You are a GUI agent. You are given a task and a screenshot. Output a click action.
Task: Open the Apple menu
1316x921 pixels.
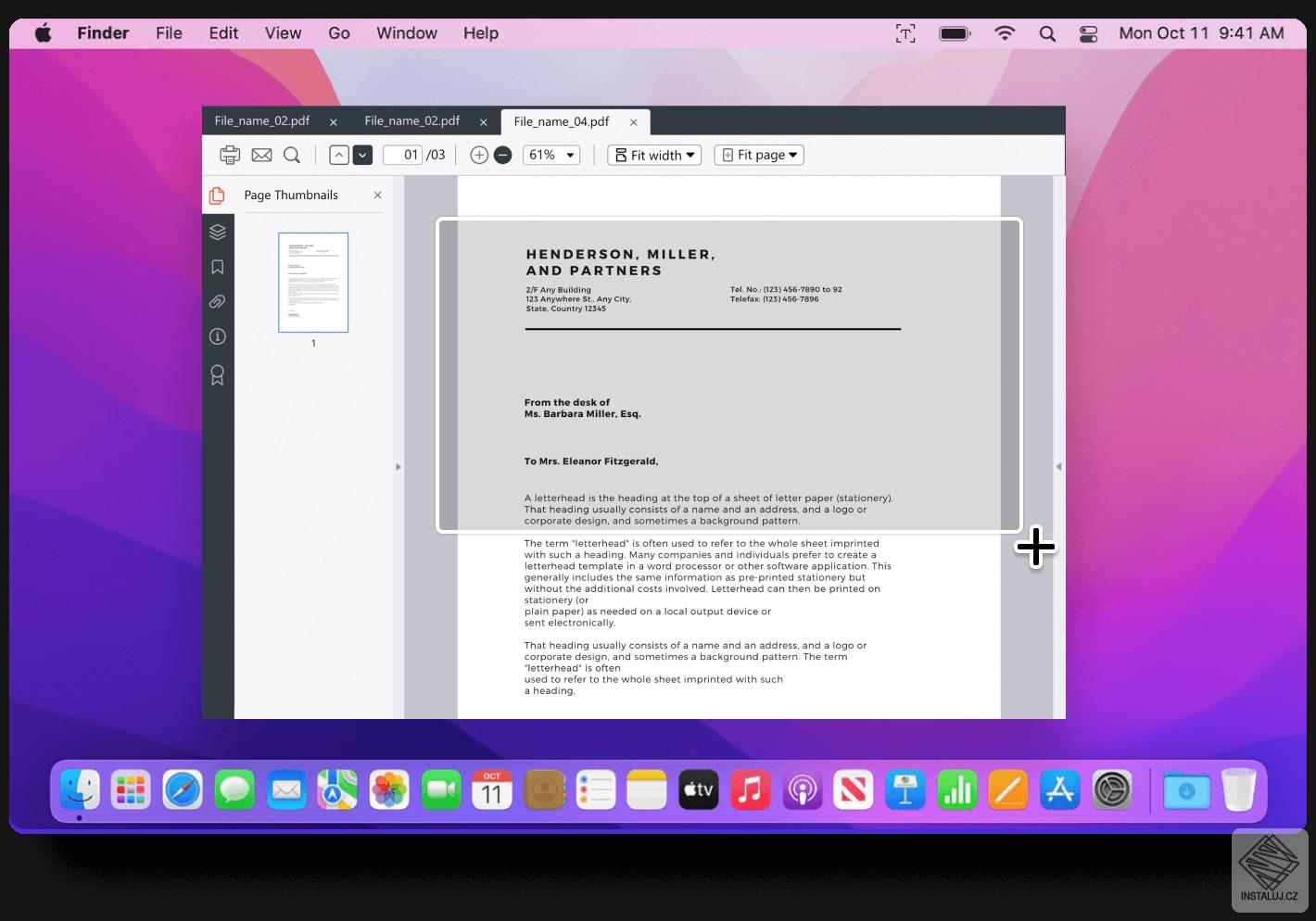44,33
